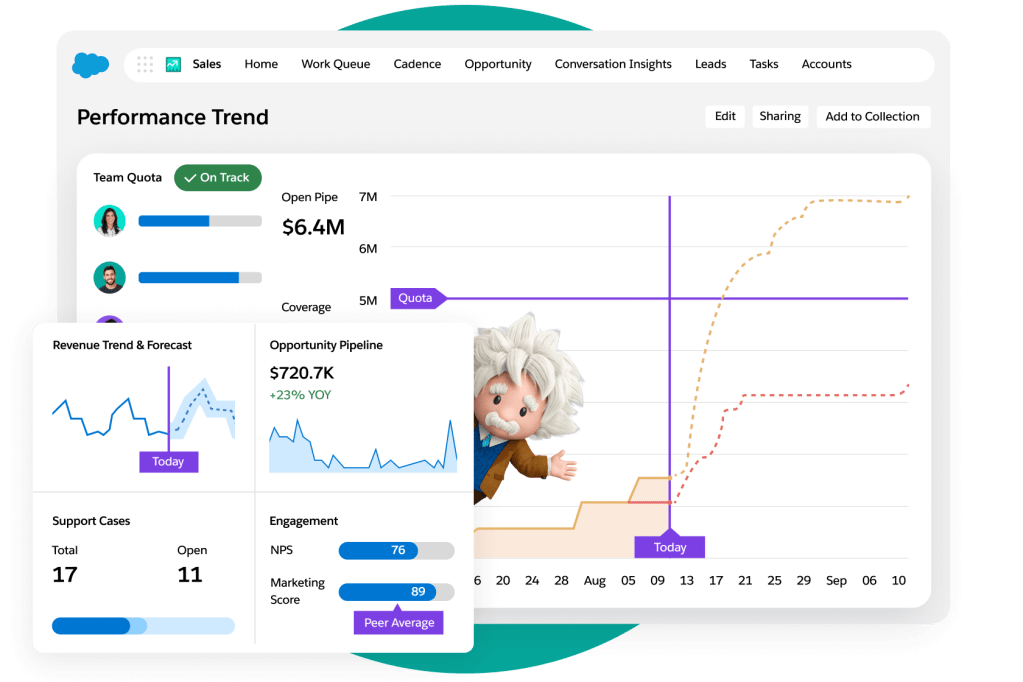Screen dimensions: 1023x682
Task: Click the Edit button
Action: click(725, 116)
